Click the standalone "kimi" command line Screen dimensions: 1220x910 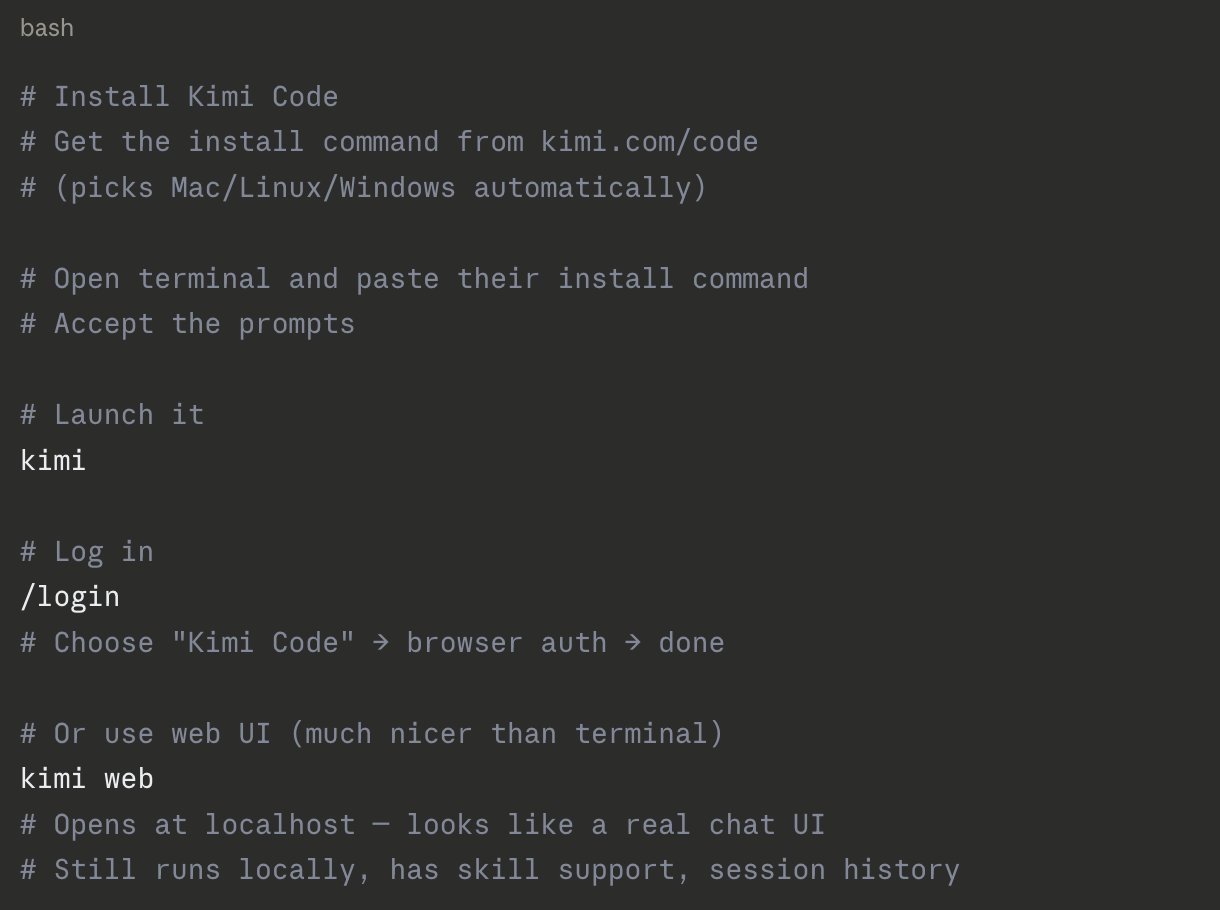coord(53,460)
